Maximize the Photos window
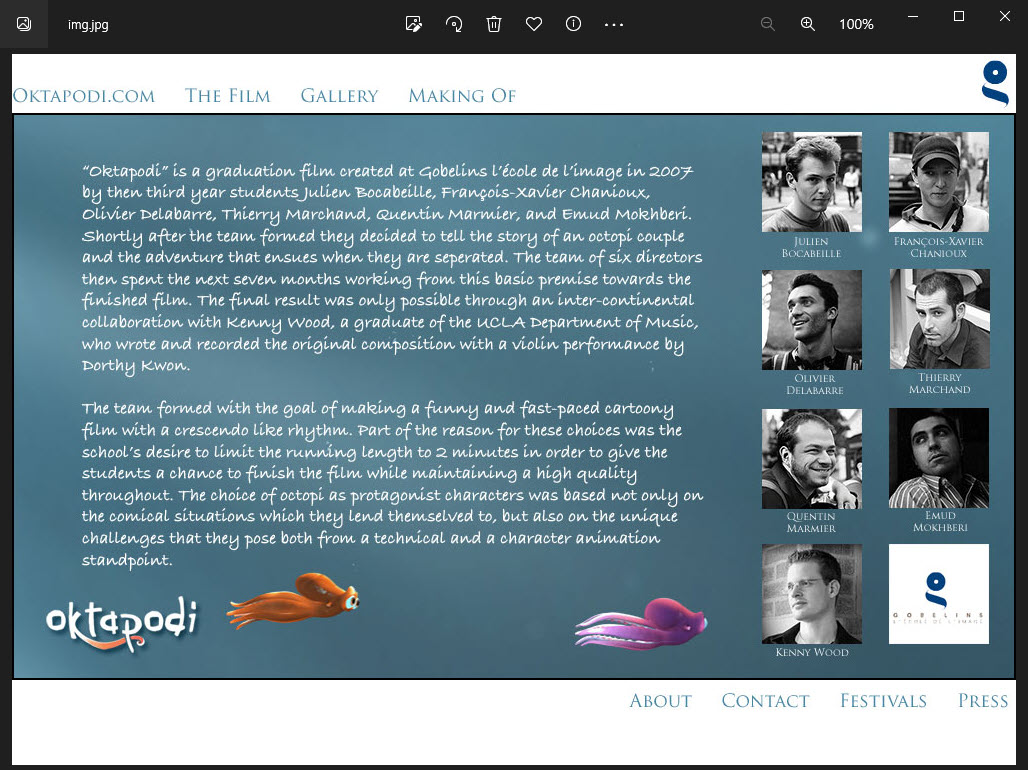 [x=959, y=16]
